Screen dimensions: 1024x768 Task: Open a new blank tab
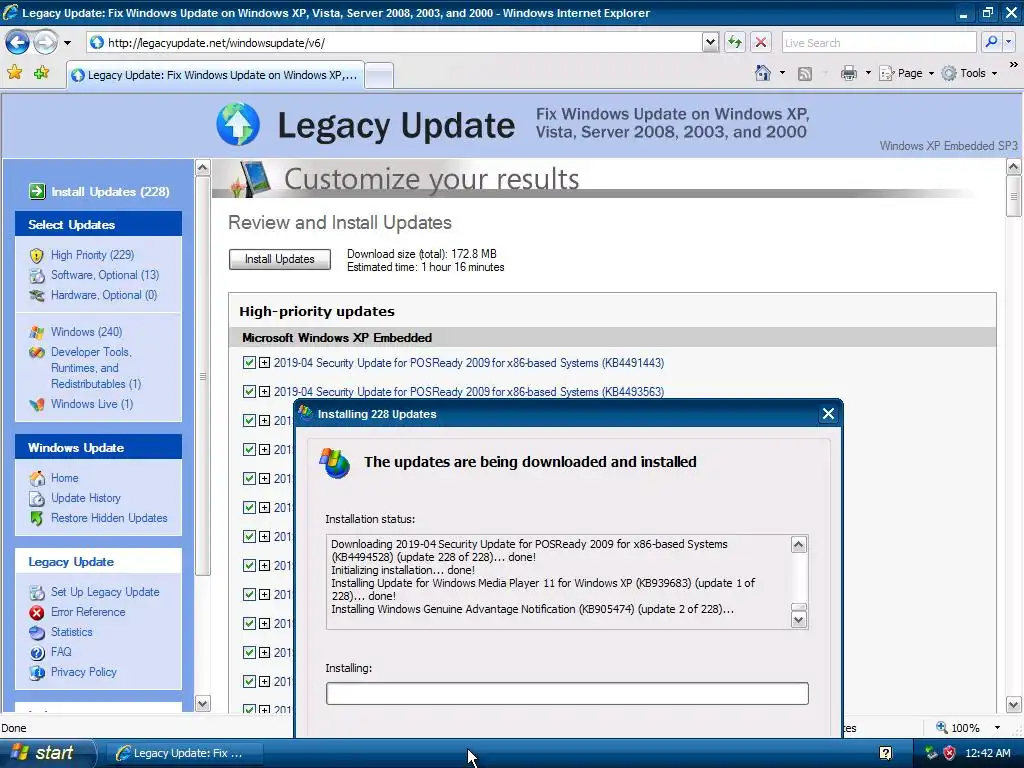pyautogui.click(x=379, y=75)
